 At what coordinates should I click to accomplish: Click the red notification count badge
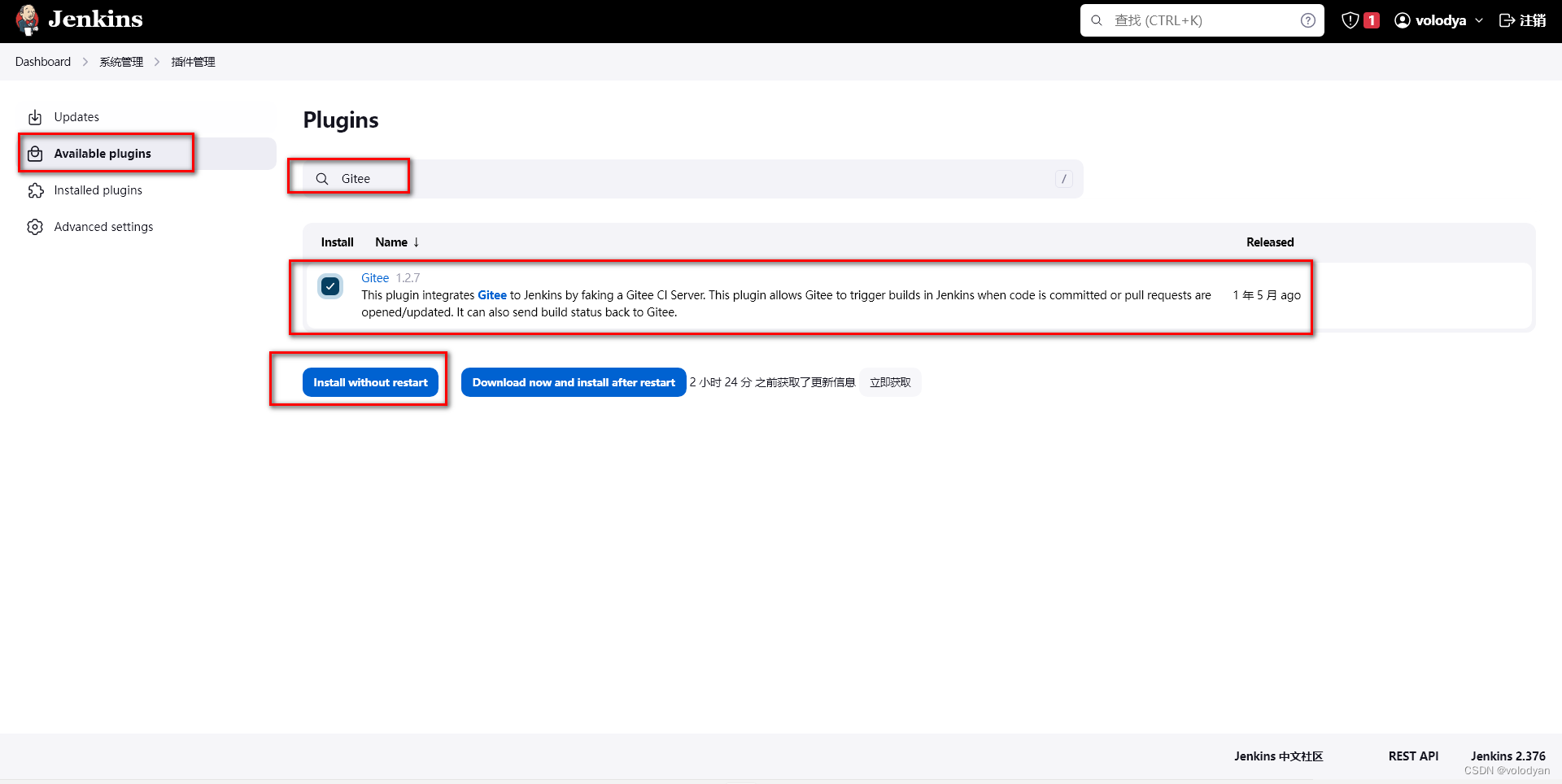(x=1372, y=20)
